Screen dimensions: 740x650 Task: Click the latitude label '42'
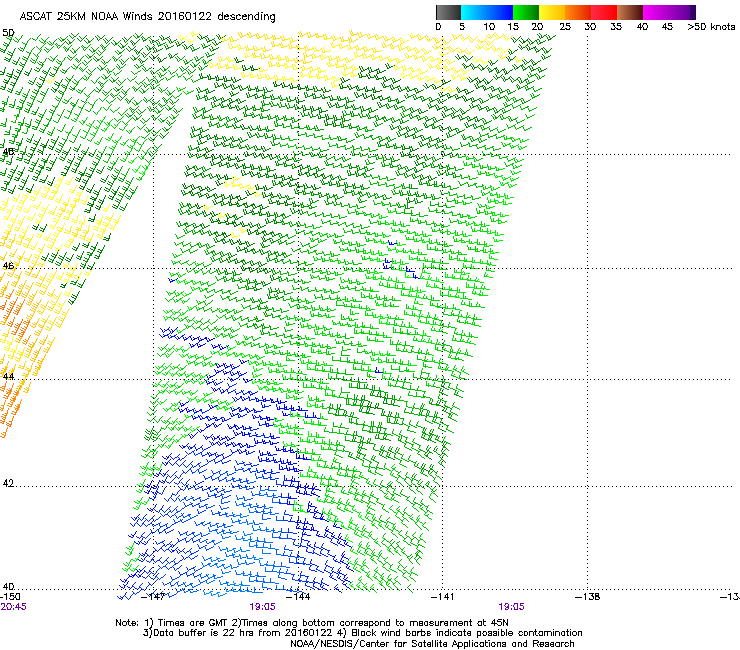[8, 483]
